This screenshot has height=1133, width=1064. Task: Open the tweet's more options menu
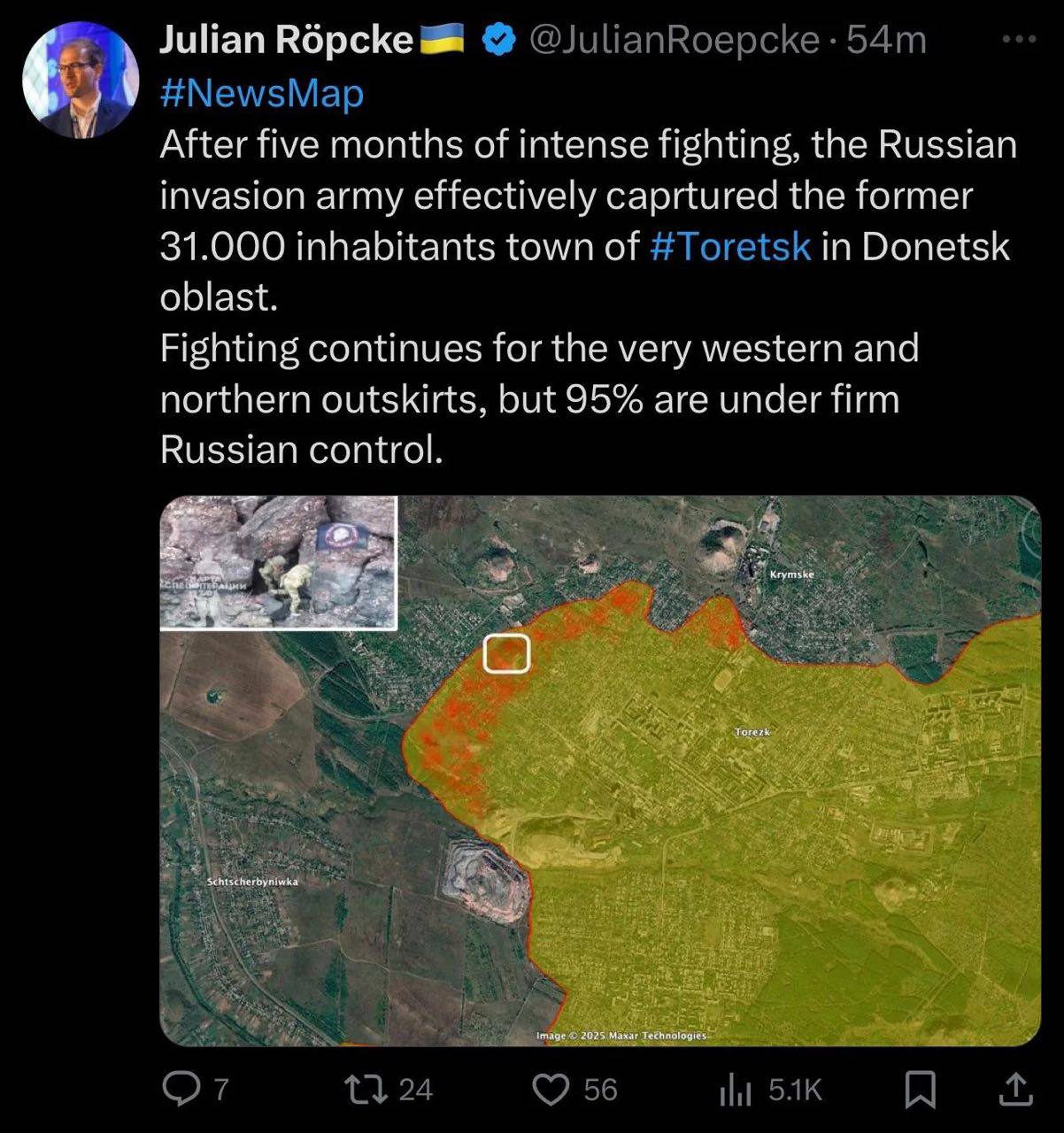point(1018,40)
